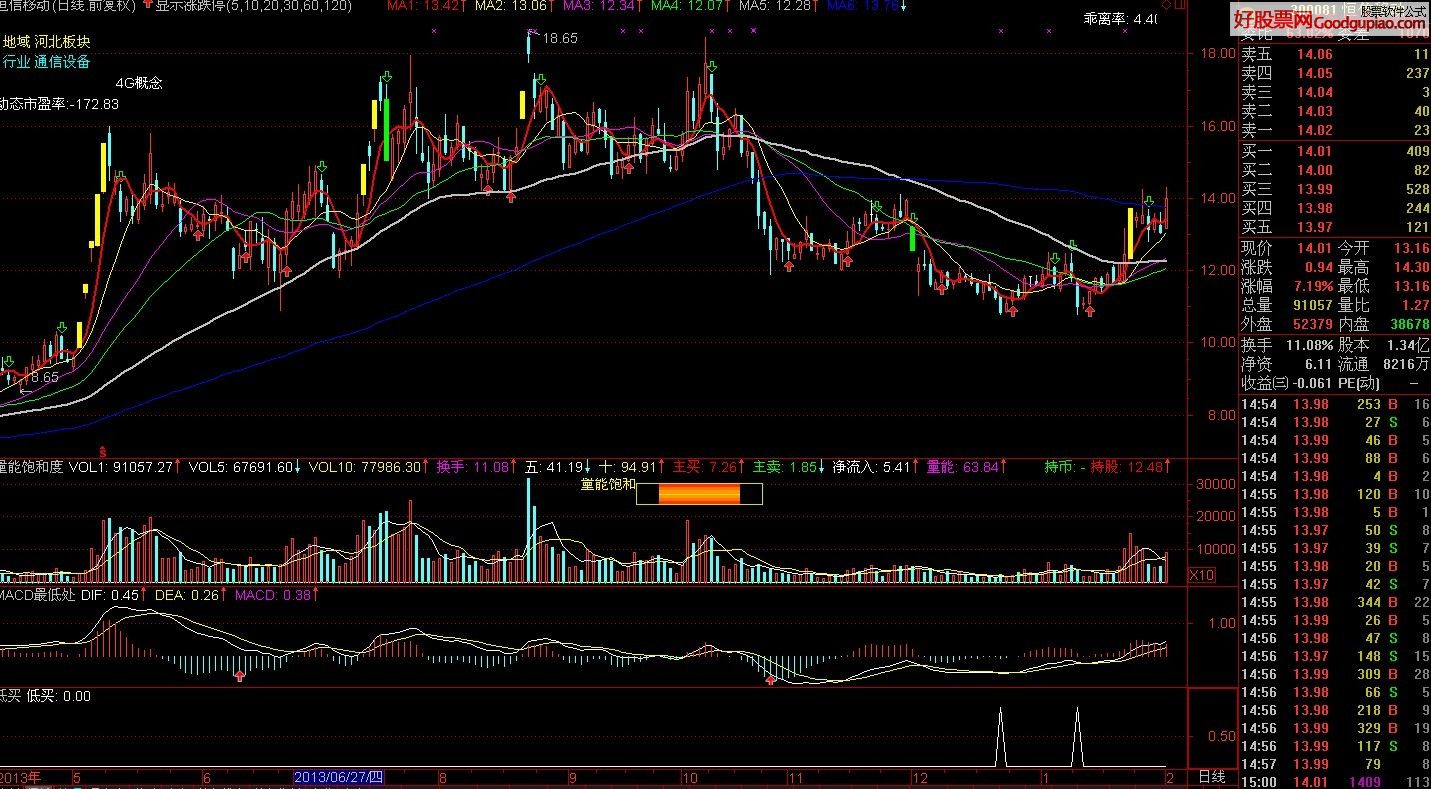Click the X10 volume scale label
Image resolution: width=1431 pixels, height=789 pixels.
[1201, 575]
